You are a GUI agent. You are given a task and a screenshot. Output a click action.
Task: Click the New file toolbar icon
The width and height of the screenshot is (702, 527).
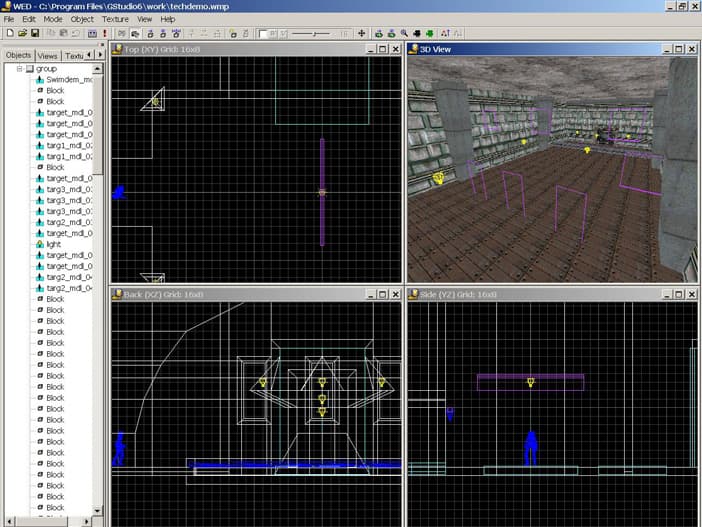pos(10,33)
